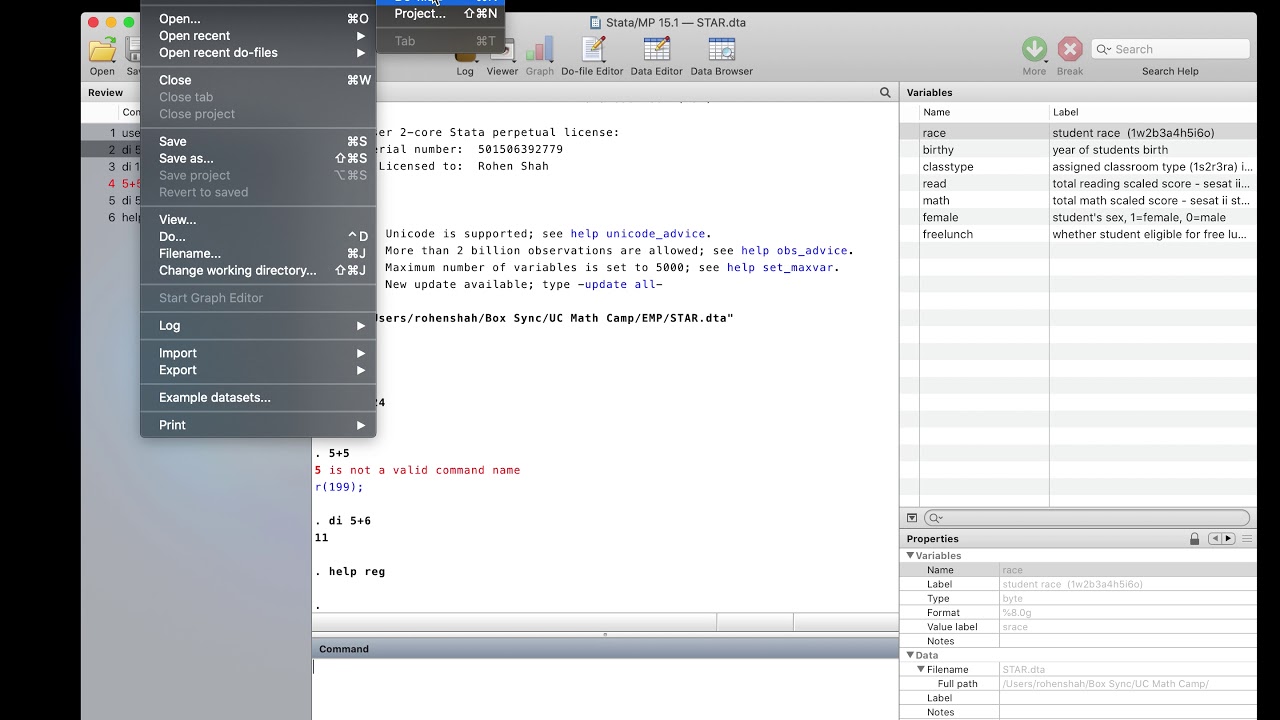Select Project... in the New submenu
Image resolution: width=1280 pixels, height=720 pixels.
click(440, 14)
